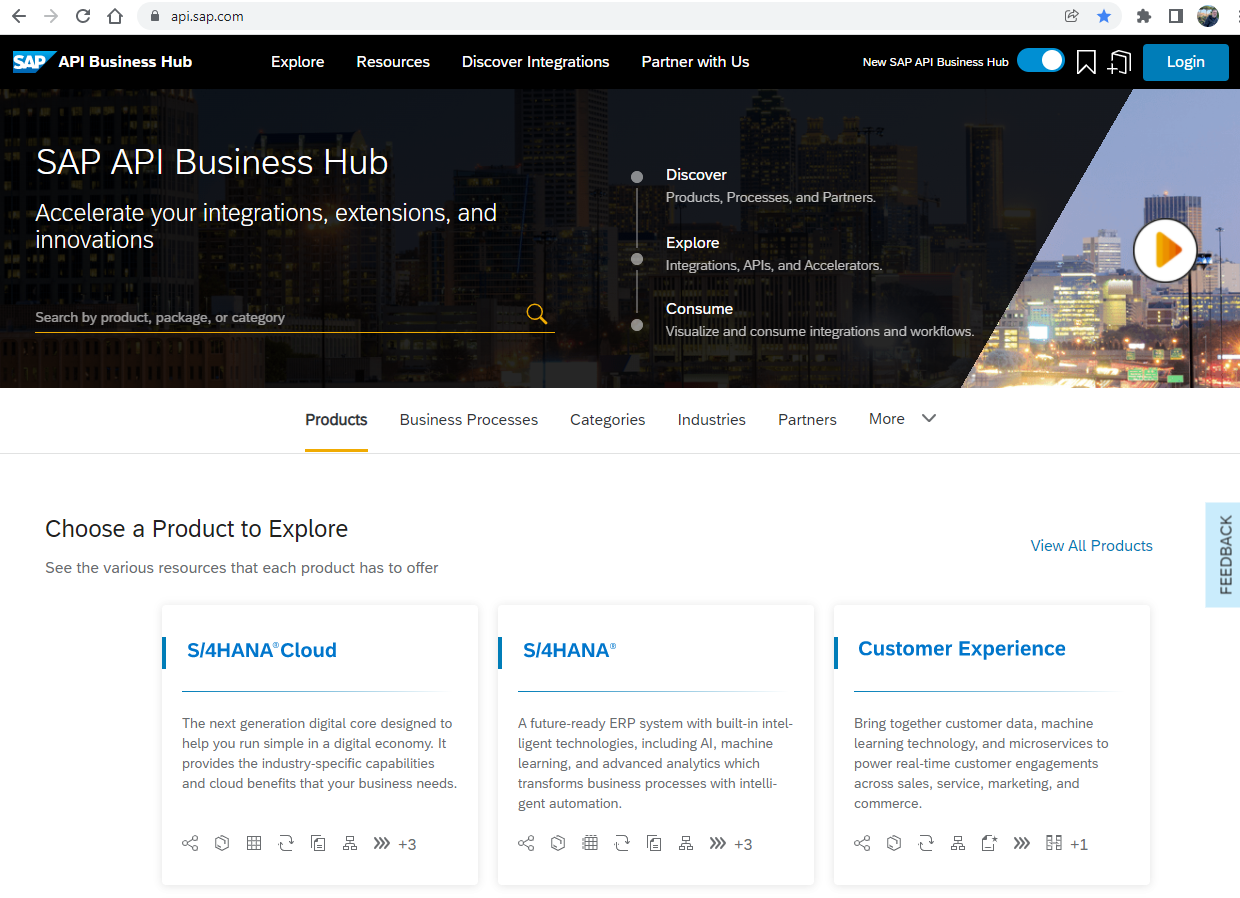
Task: Click the Login button
Action: [x=1185, y=62]
